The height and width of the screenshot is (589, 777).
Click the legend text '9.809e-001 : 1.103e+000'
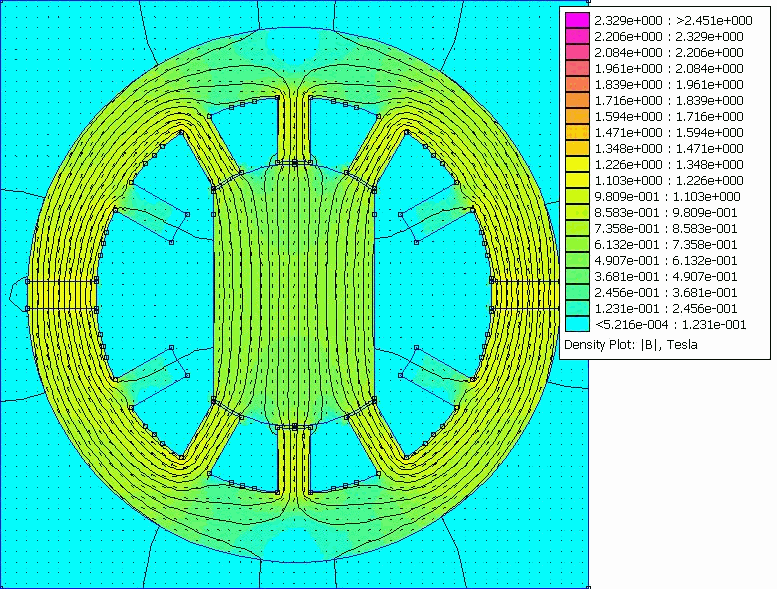[667, 197]
